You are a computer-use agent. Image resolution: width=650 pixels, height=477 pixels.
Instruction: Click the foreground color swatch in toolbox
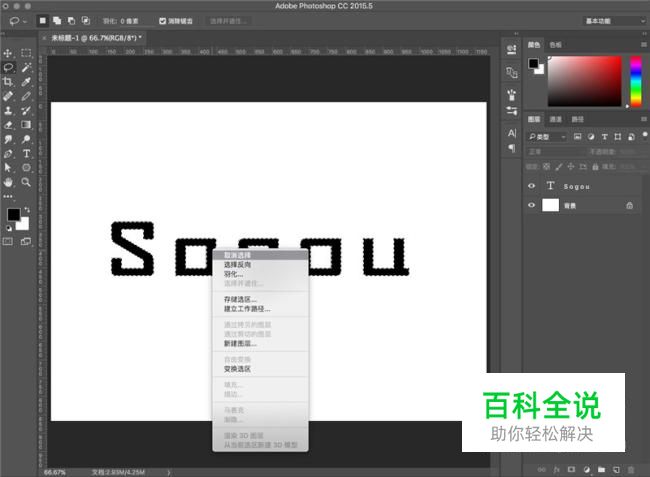pos(13,214)
